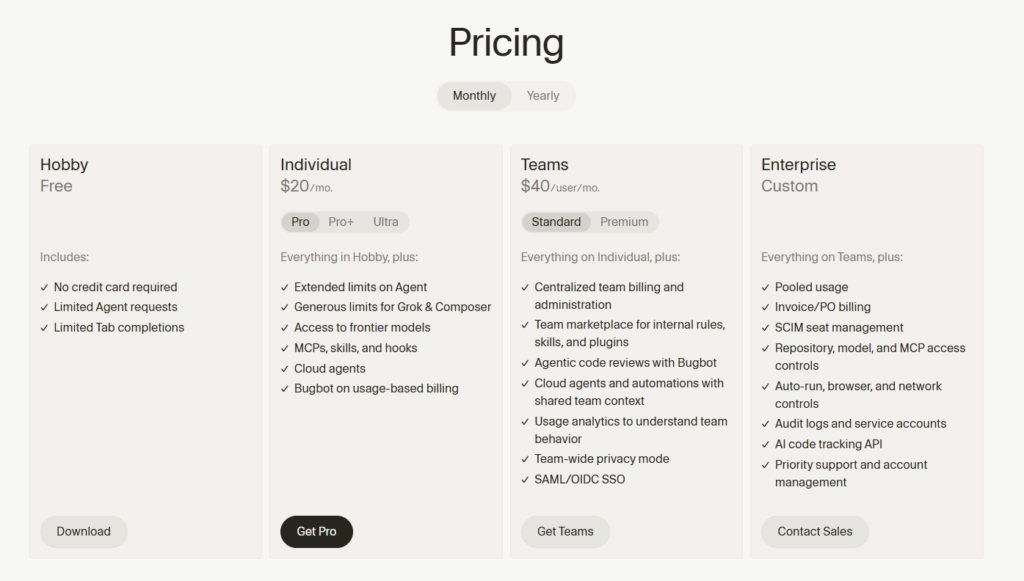1024x581 pixels.
Task: Switch billing to Yearly
Action: pos(543,96)
